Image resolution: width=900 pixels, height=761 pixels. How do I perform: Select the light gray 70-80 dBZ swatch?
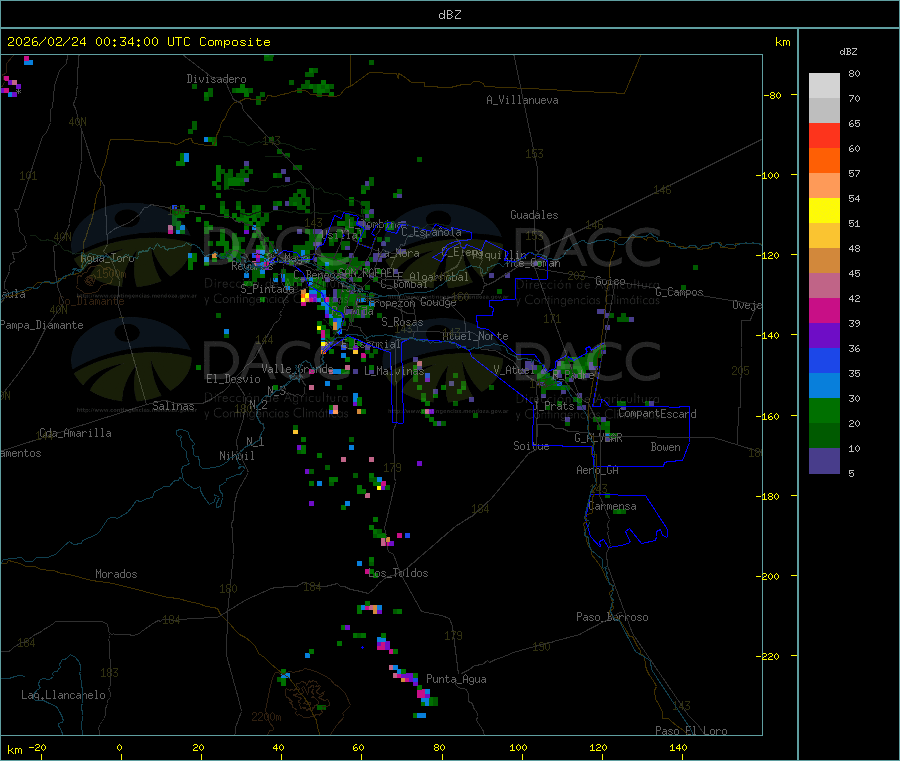[x=824, y=86]
